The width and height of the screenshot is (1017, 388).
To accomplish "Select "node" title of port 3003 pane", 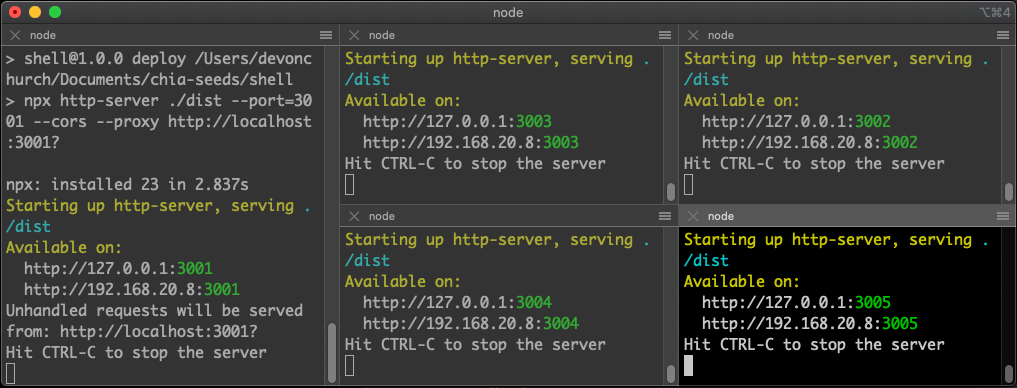I will 381,35.
